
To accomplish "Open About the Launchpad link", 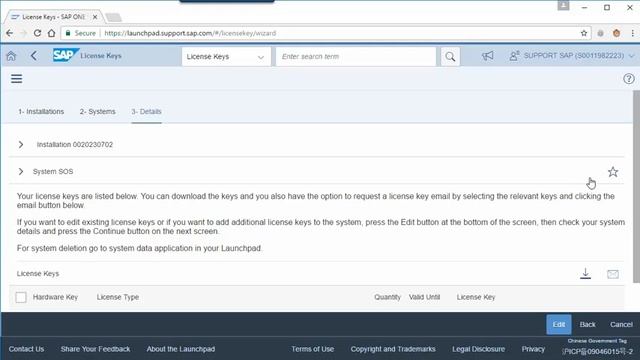I will pyautogui.click(x=181, y=349).
